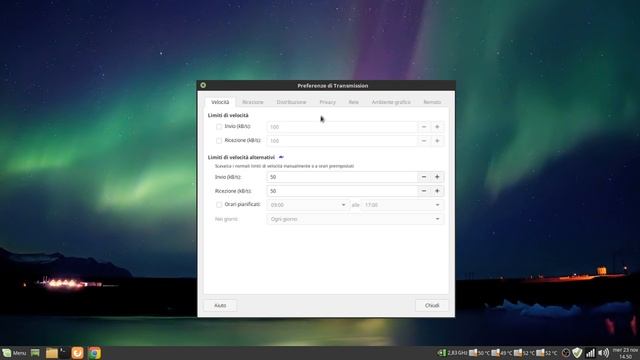The image size is (640, 360).
Task: Click the Chiudi button
Action: (x=432, y=305)
